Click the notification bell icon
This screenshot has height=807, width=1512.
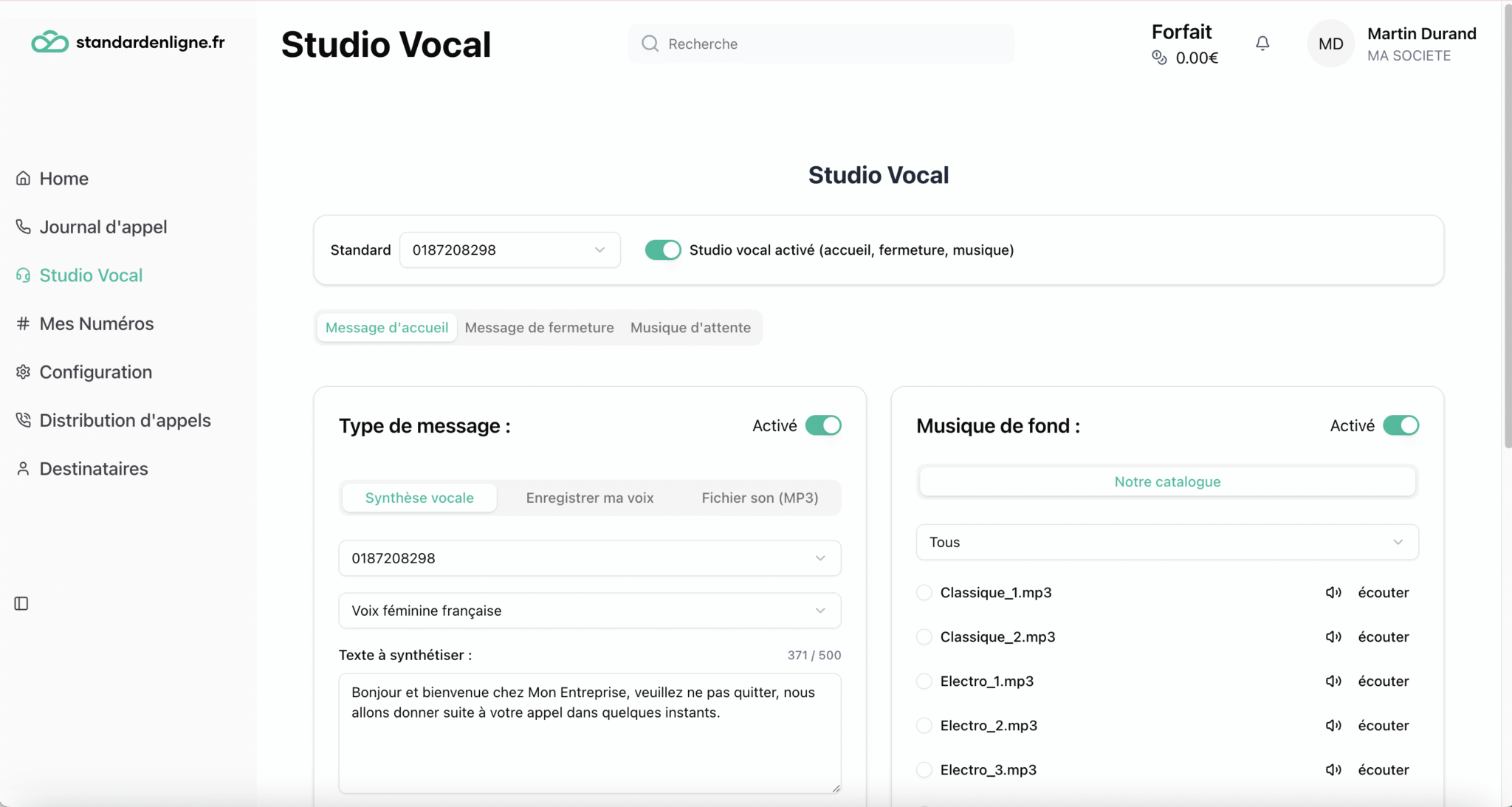coord(1262,44)
